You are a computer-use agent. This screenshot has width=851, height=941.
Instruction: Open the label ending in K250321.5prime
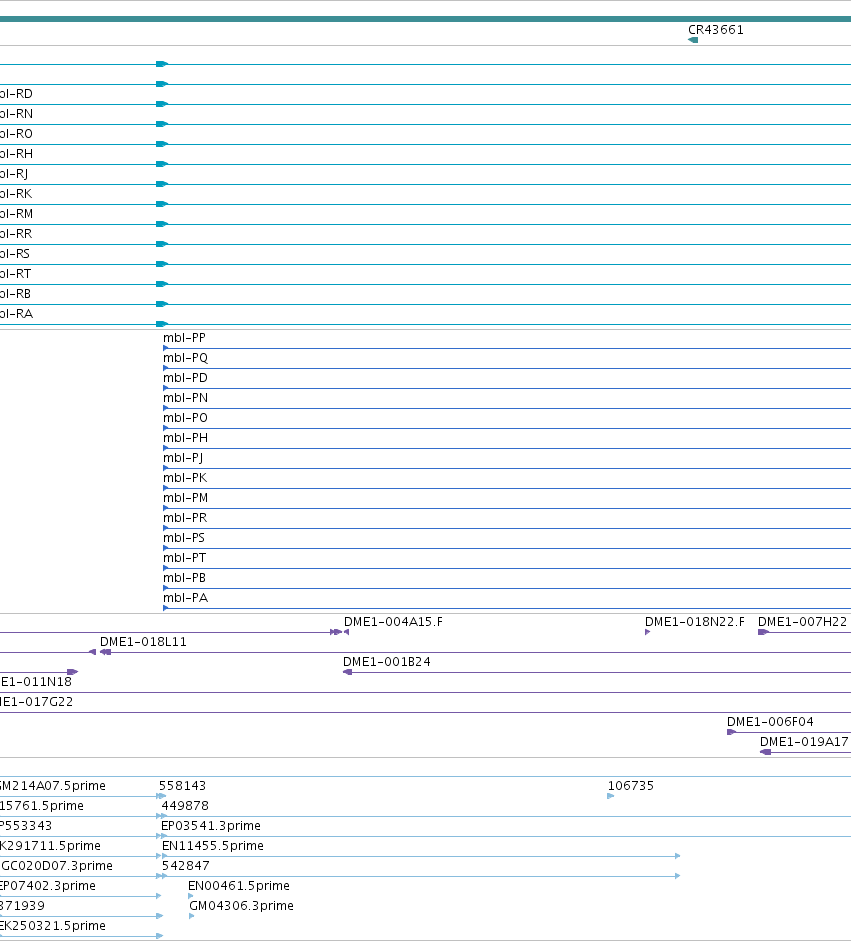(53, 926)
